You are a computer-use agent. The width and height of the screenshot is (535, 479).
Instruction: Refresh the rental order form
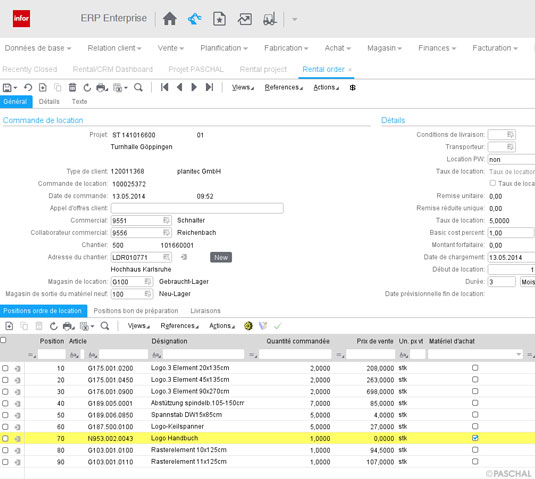coord(87,88)
